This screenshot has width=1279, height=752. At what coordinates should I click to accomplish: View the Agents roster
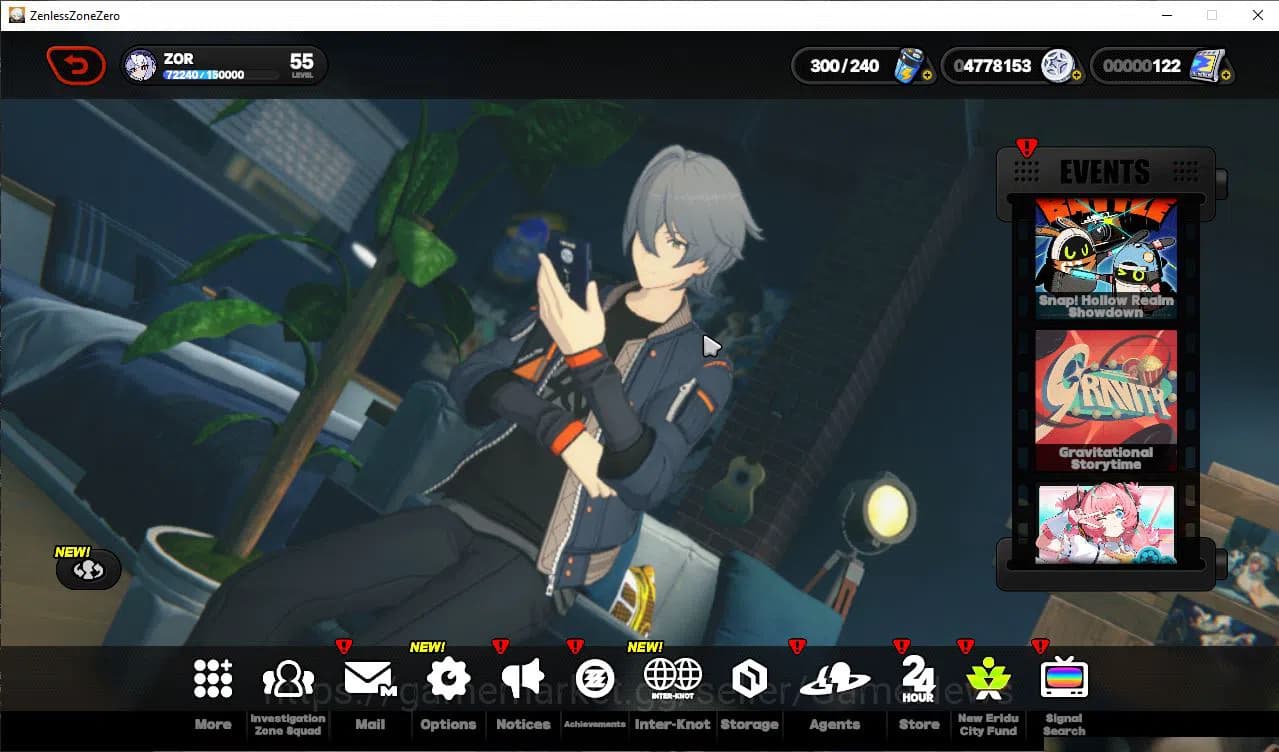point(833,676)
